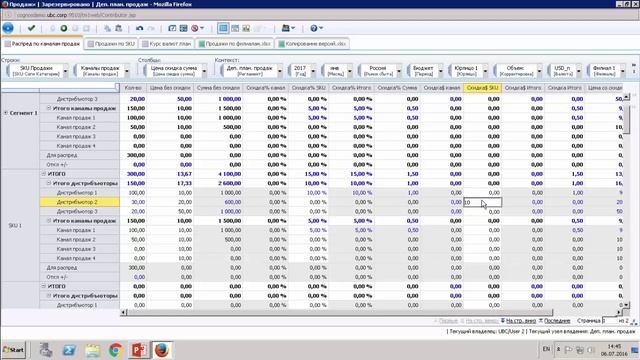Collapse the Сегмент 1 row group
Viewport: 640px width, 360px height.
6,113
